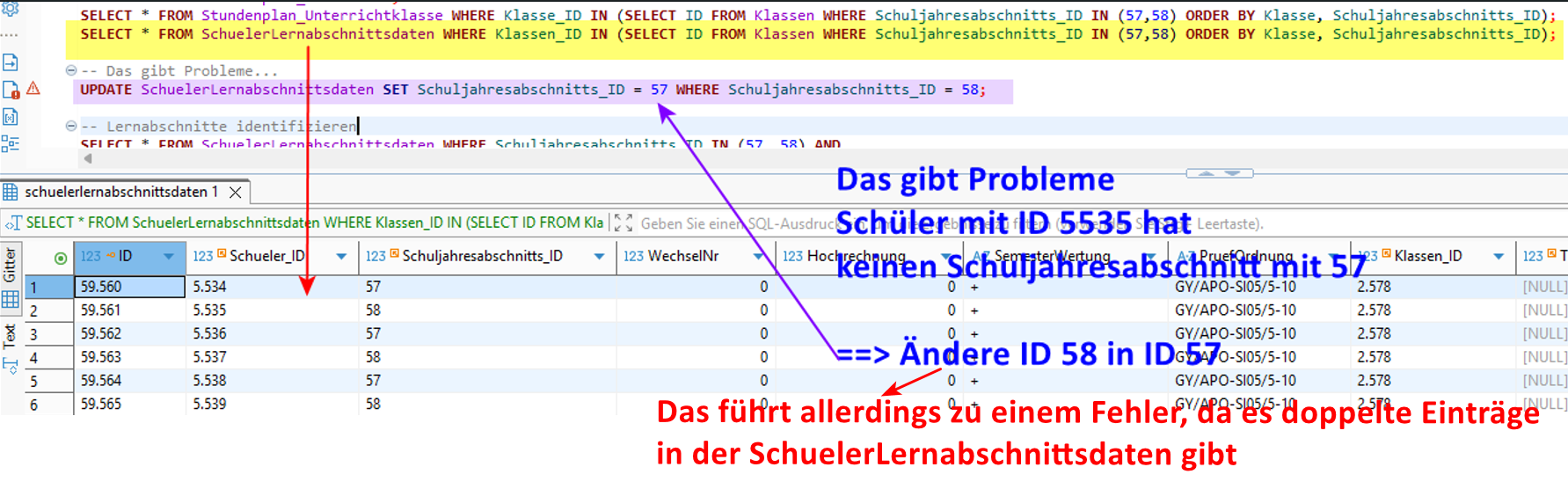Click the cell with ID 59.561
This screenshot has height=489, width=1568.
(x=129, y=310)
